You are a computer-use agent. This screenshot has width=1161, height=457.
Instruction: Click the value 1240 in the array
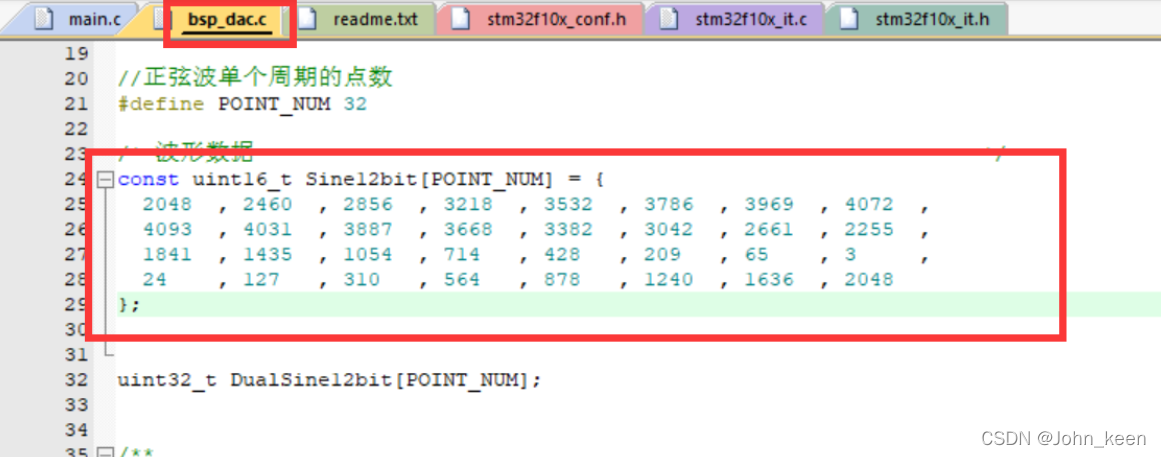click(669, 279)
